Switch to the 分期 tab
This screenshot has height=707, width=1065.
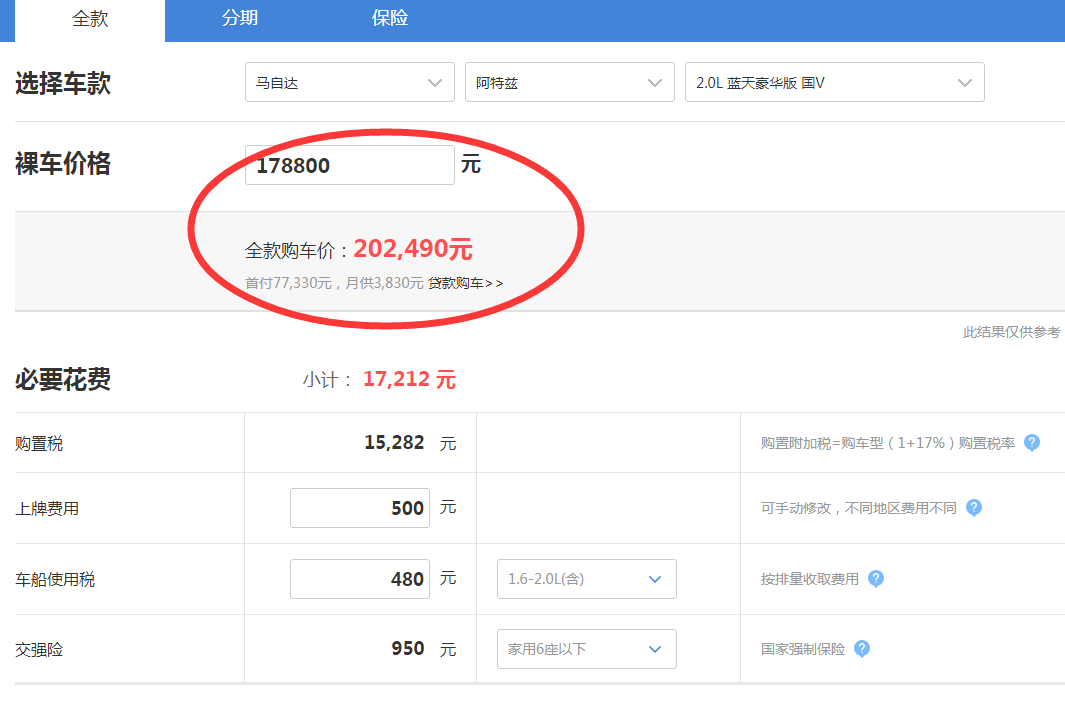240,18
